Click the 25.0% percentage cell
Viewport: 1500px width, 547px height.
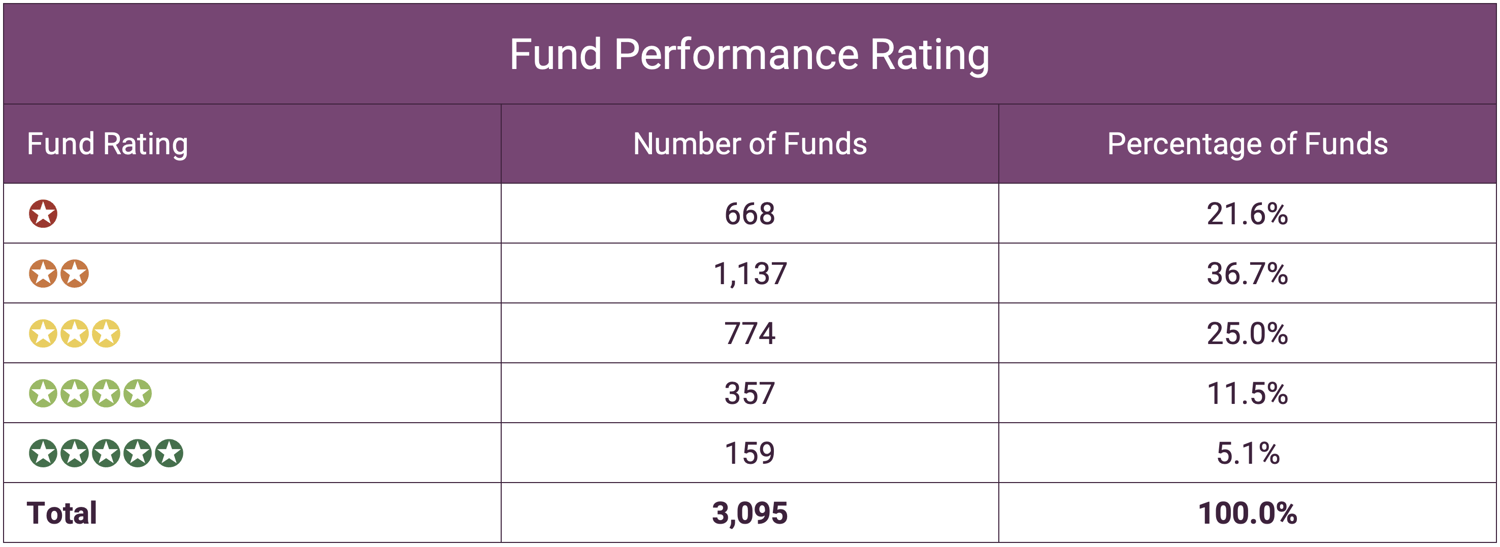[x=1247, y=334]
